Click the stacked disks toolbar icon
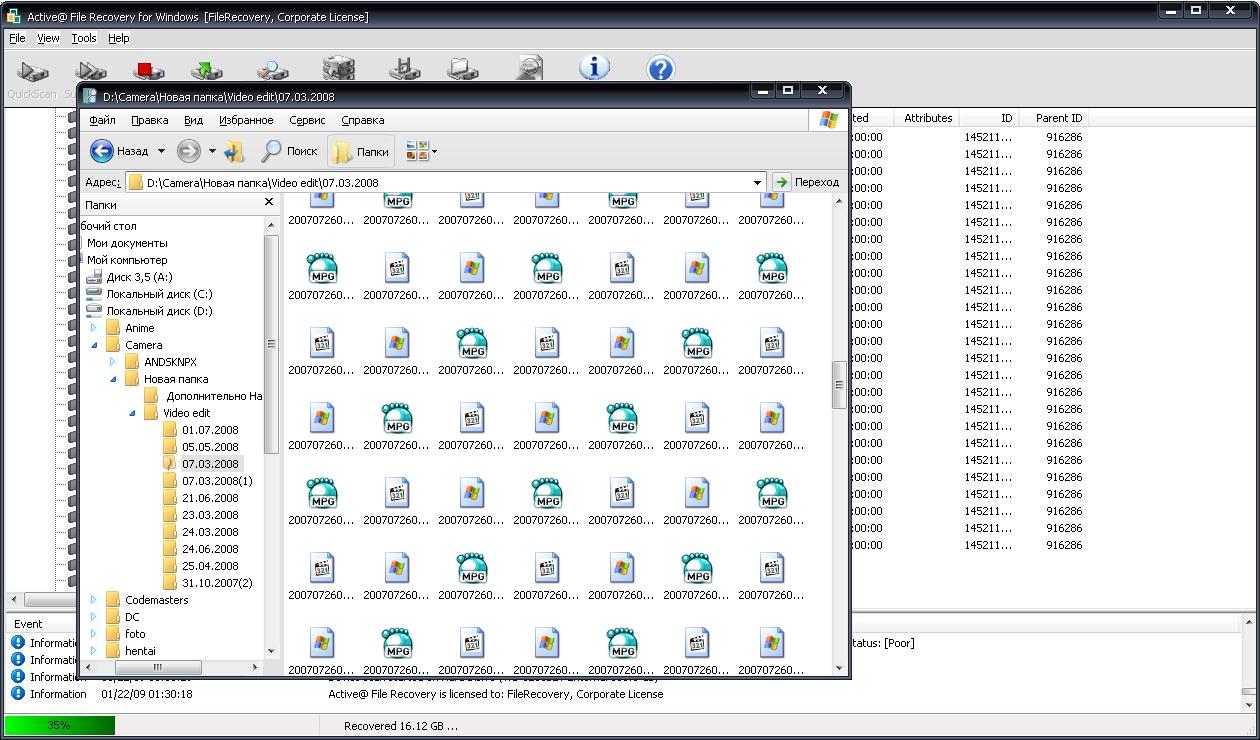 [x=338, y=68]
